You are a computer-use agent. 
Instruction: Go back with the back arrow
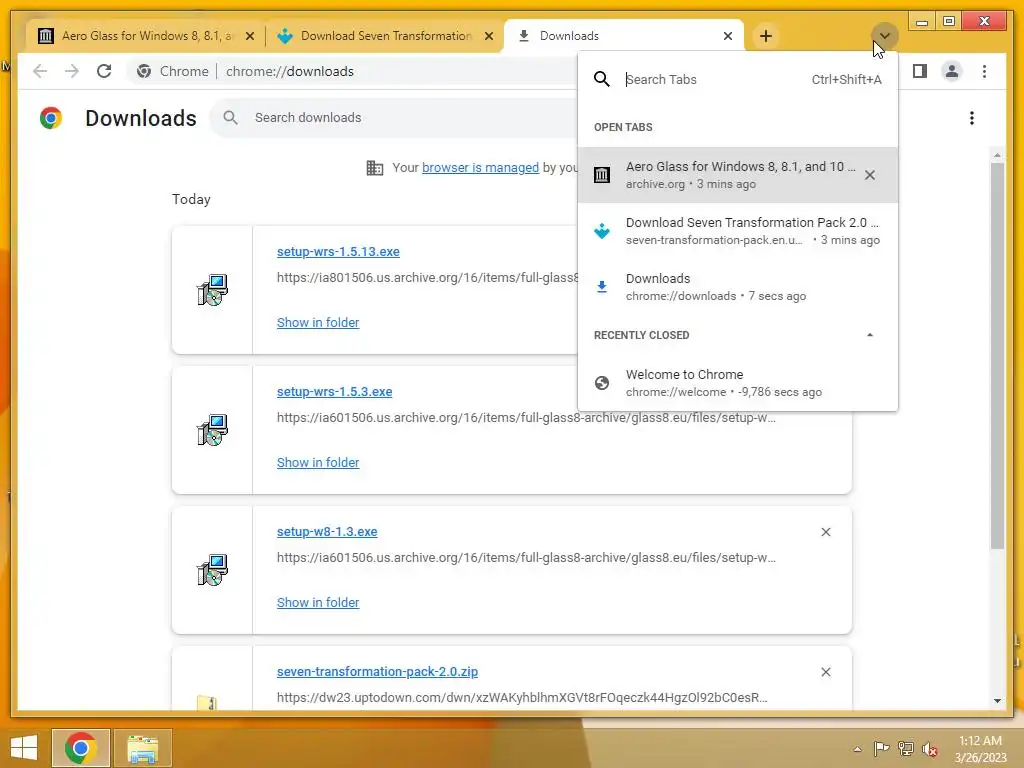tap(40, 71)
